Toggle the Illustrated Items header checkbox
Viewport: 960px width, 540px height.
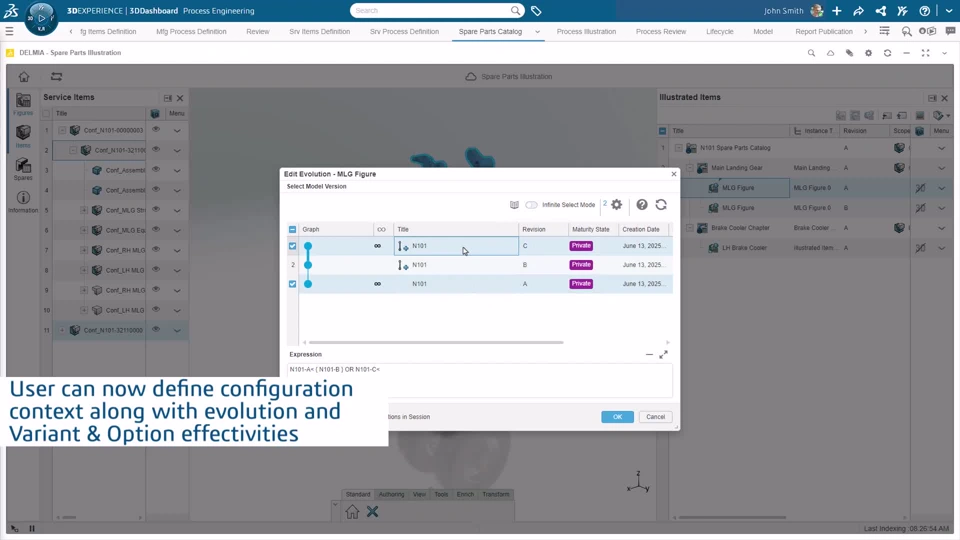tap(662, 130)
